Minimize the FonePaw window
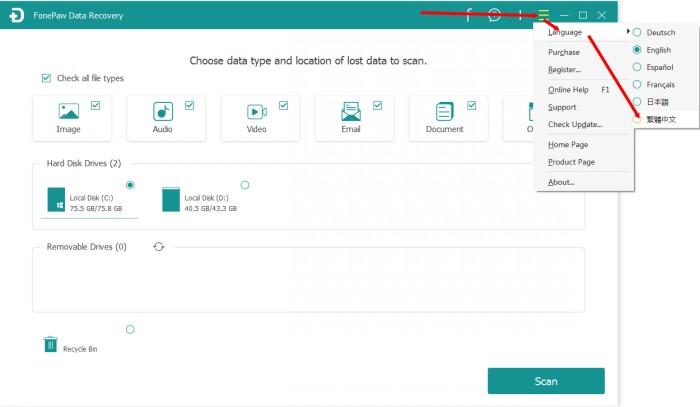The image size is (700, 407). [564, 15]
